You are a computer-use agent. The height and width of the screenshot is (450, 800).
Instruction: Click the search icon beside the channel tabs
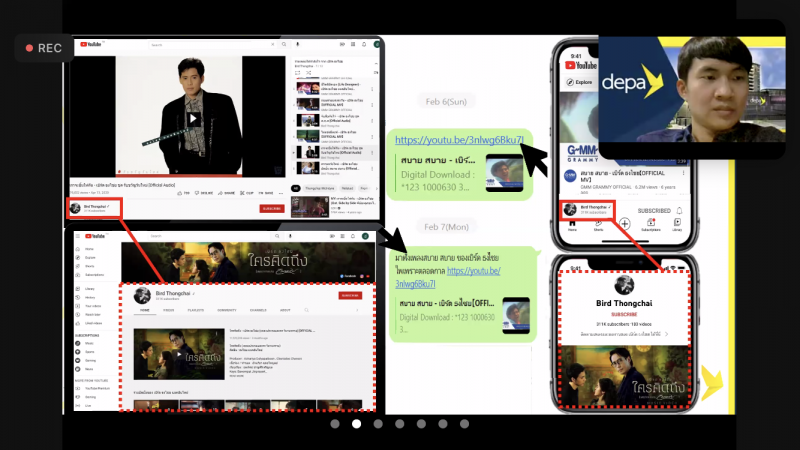pyautogui.click(x=307, y=310)
